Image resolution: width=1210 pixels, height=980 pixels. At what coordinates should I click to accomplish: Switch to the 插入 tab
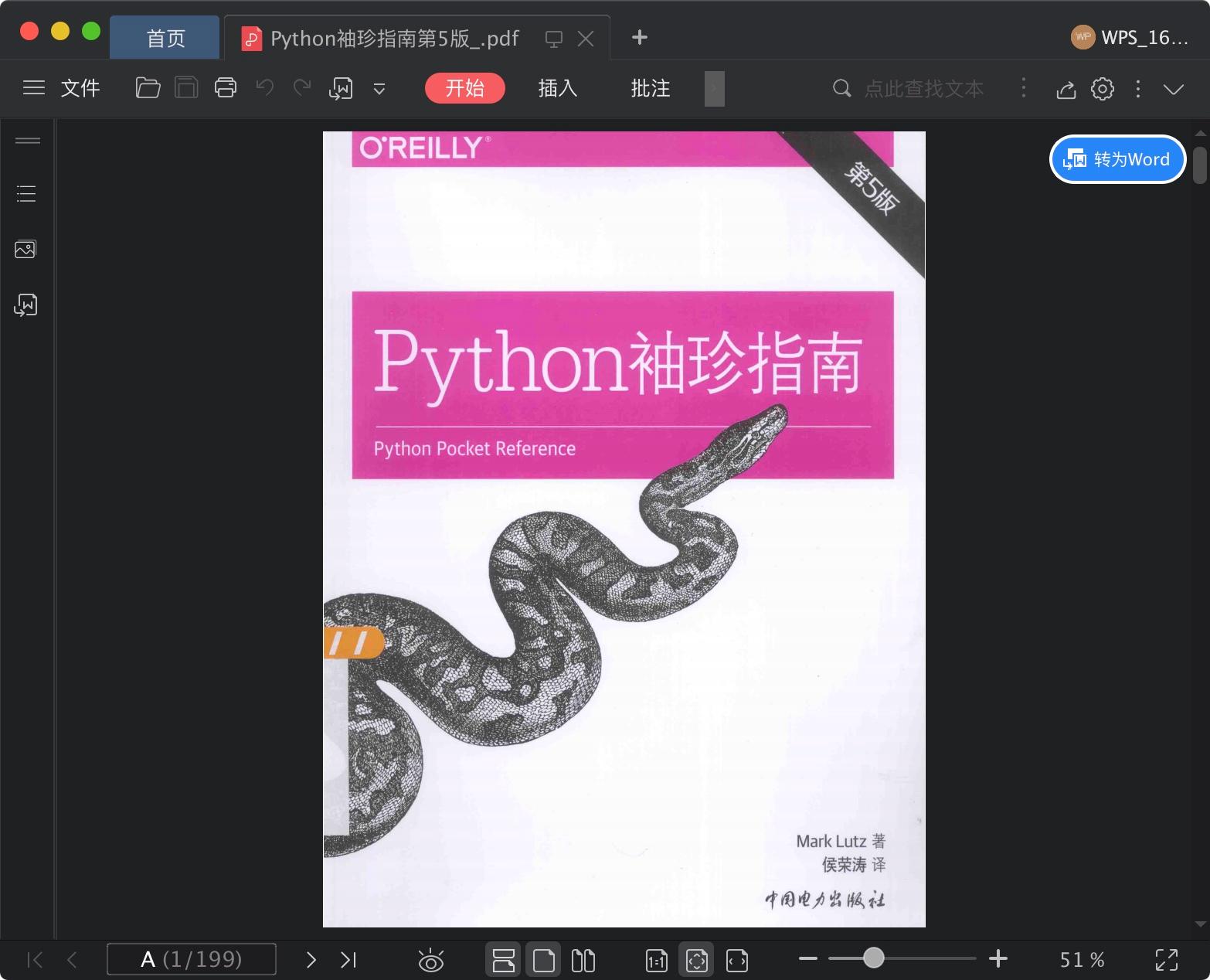point(558,88)
